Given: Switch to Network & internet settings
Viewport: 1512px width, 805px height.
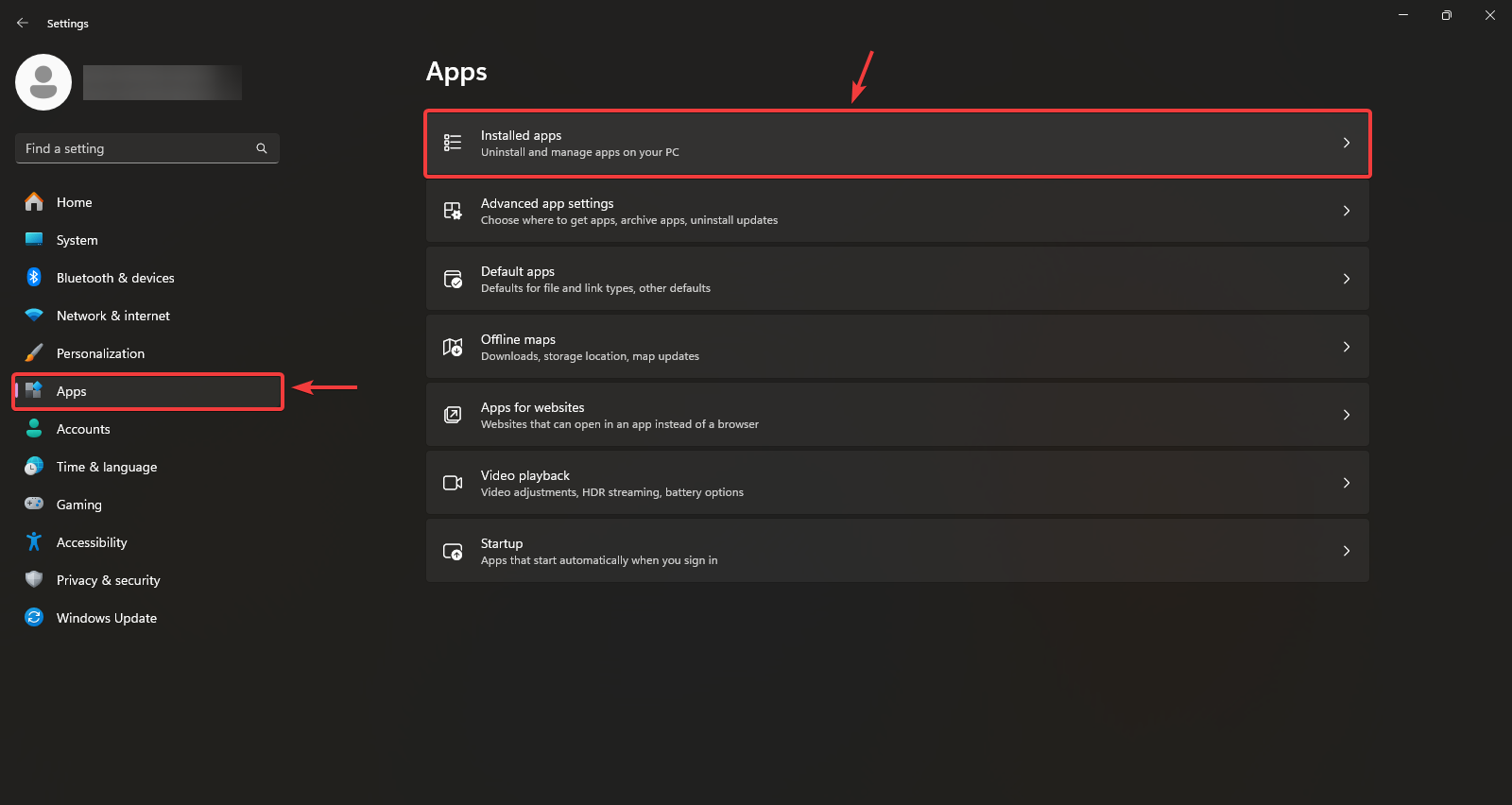Looking at the screenshot, I should (x=112, y=316).
